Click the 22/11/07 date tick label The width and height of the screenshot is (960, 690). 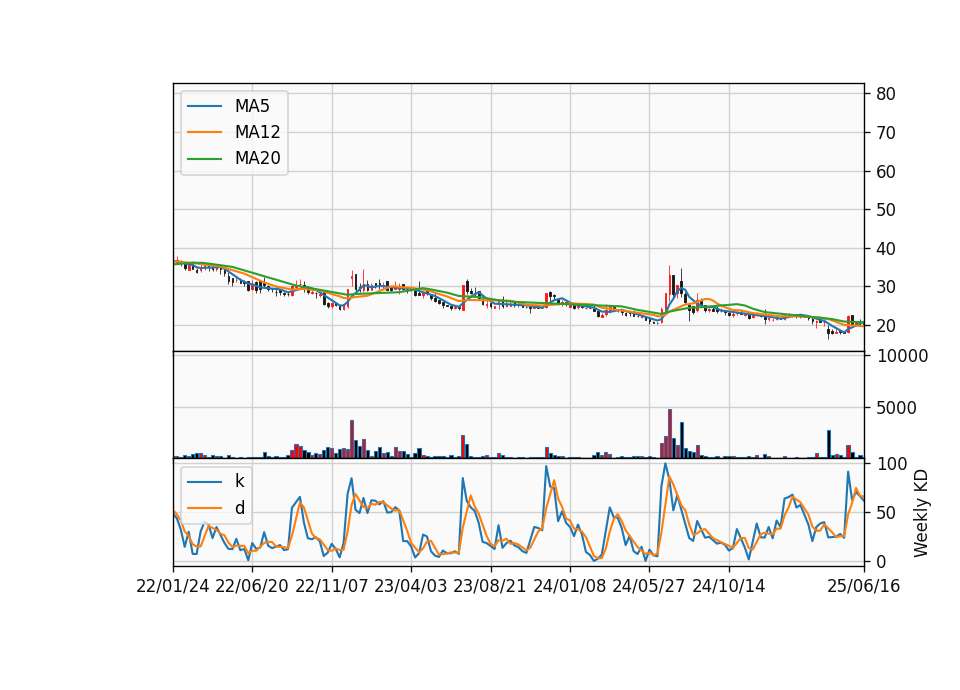pos(332,586)
